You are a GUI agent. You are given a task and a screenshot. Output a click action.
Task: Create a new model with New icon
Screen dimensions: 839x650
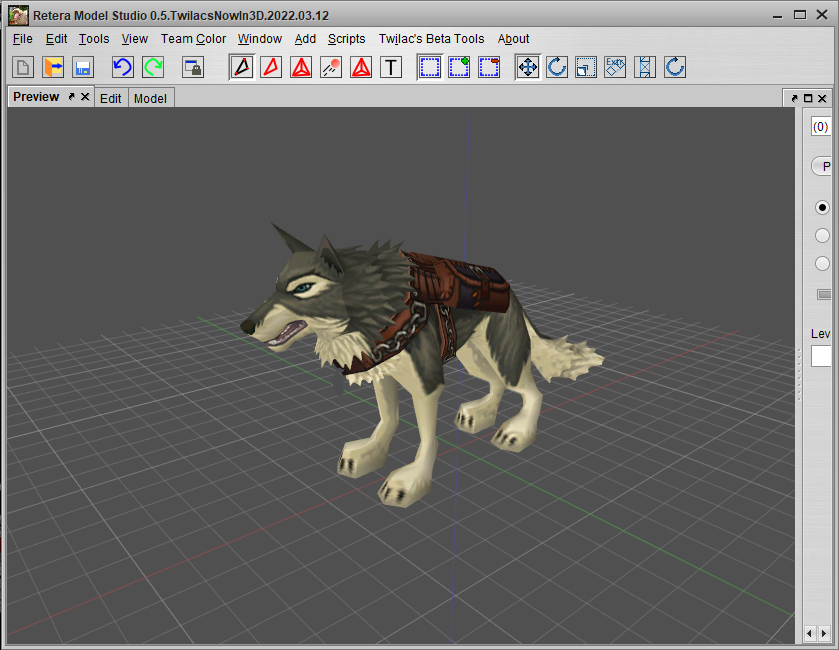click(23, 67)
